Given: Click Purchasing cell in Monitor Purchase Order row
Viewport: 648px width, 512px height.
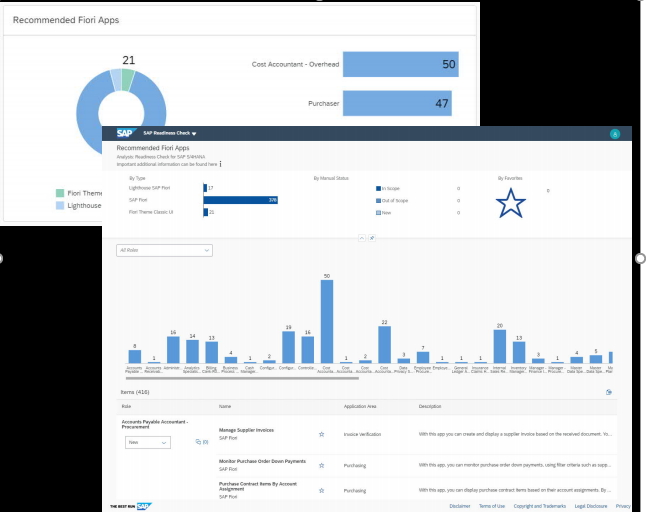Looking at the screenshot, I should point(355,466).
